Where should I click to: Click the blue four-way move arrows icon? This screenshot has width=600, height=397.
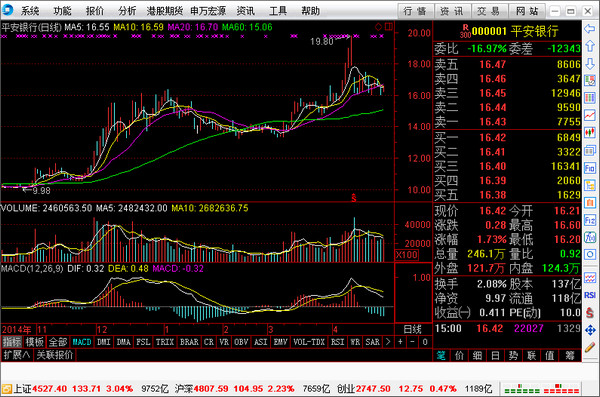click(x=590, y=330)
